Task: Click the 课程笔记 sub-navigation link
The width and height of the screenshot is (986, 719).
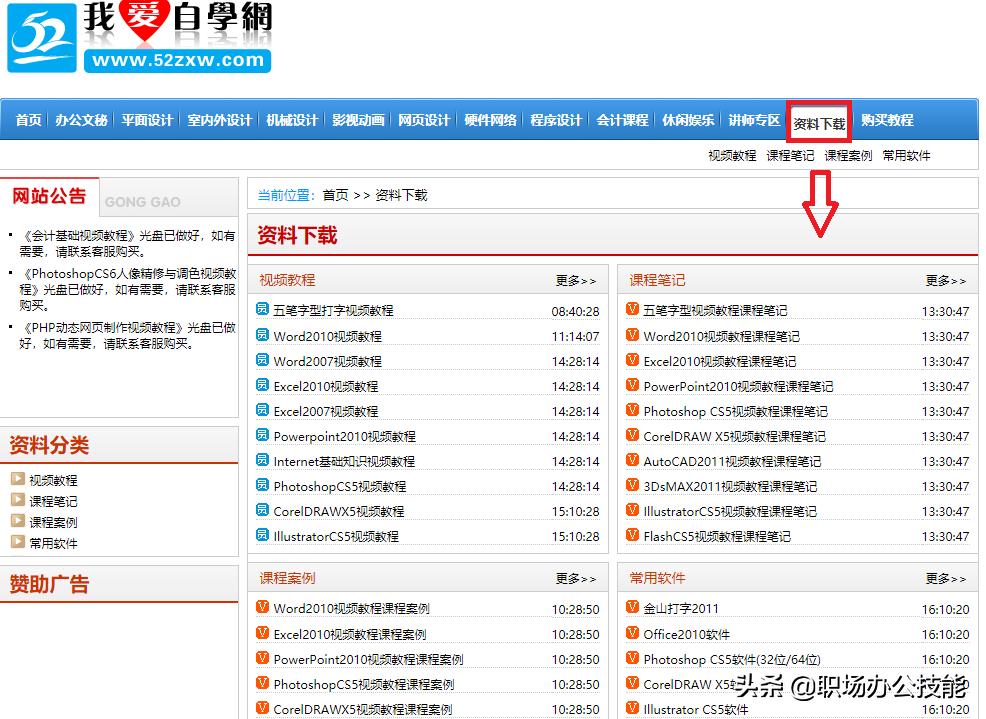Action: click(x=789, y=156)
